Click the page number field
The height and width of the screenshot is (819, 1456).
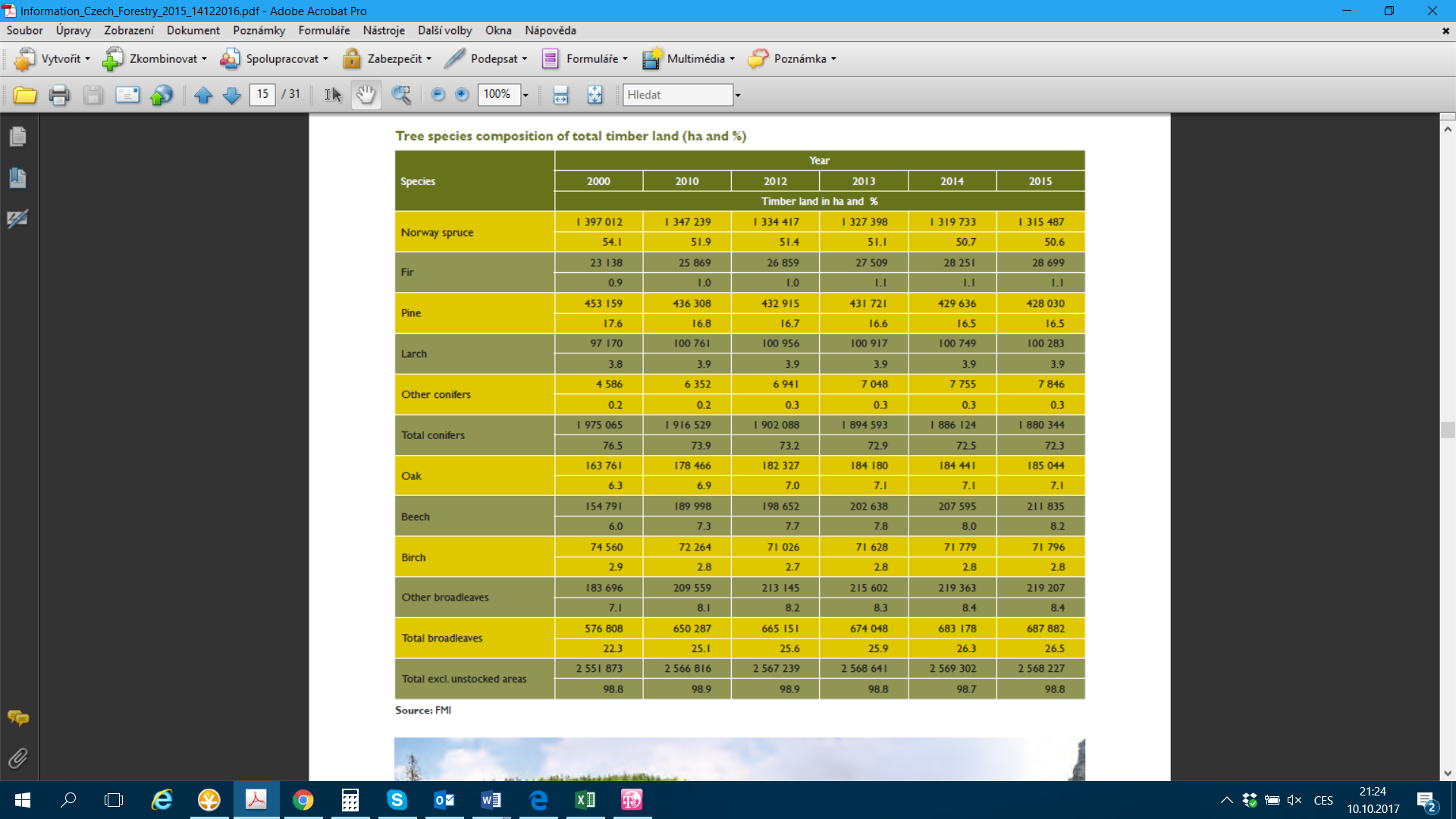262,94
